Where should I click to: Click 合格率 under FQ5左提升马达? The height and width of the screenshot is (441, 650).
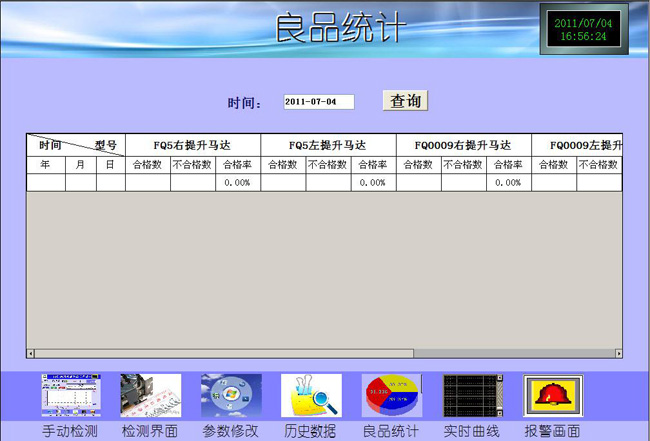tap(374, 165)
